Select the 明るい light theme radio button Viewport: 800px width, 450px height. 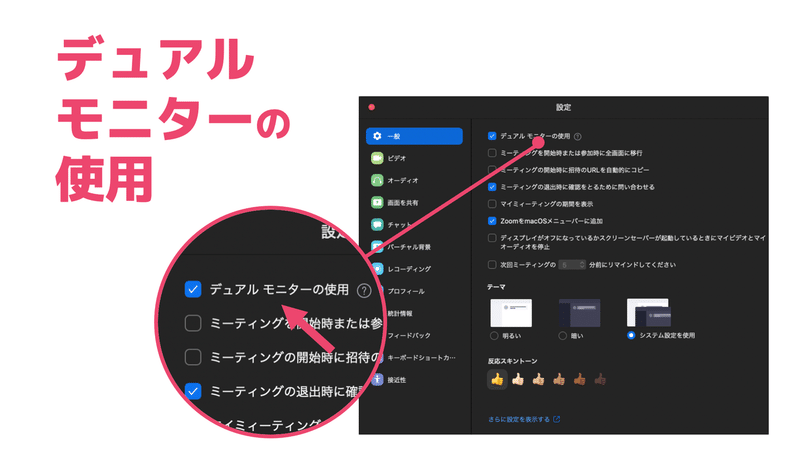494,336
